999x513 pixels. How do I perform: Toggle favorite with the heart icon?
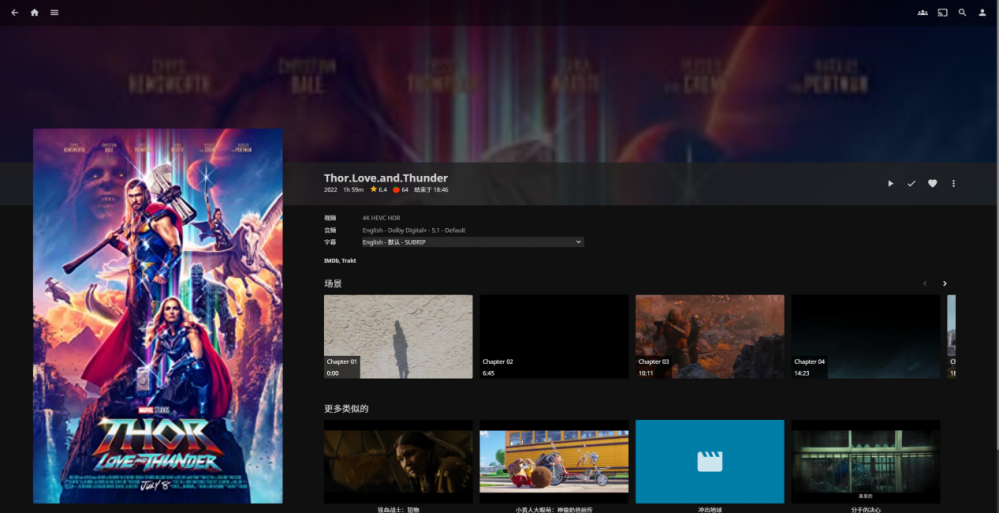click(932, 184)
